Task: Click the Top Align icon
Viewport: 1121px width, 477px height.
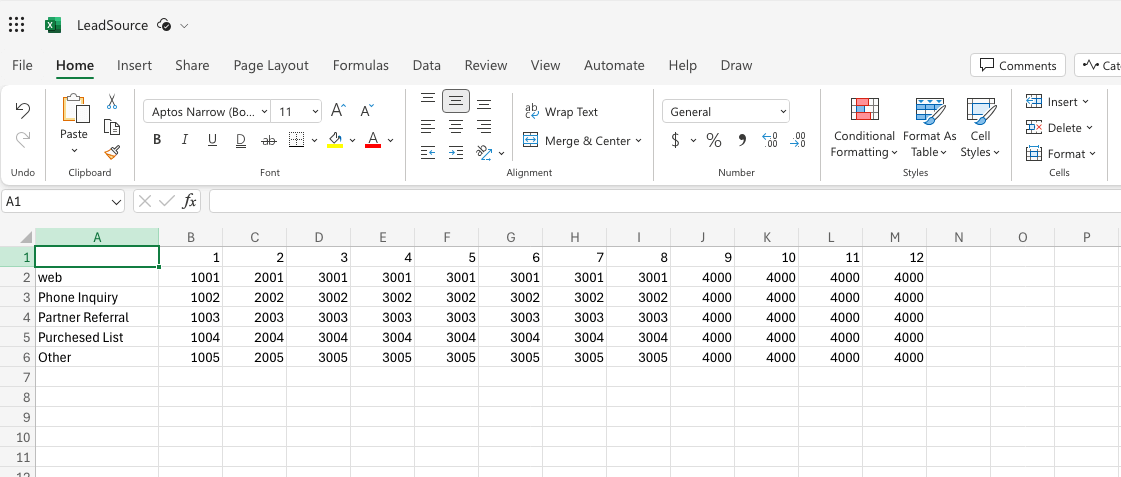Action: coord(428,99)
